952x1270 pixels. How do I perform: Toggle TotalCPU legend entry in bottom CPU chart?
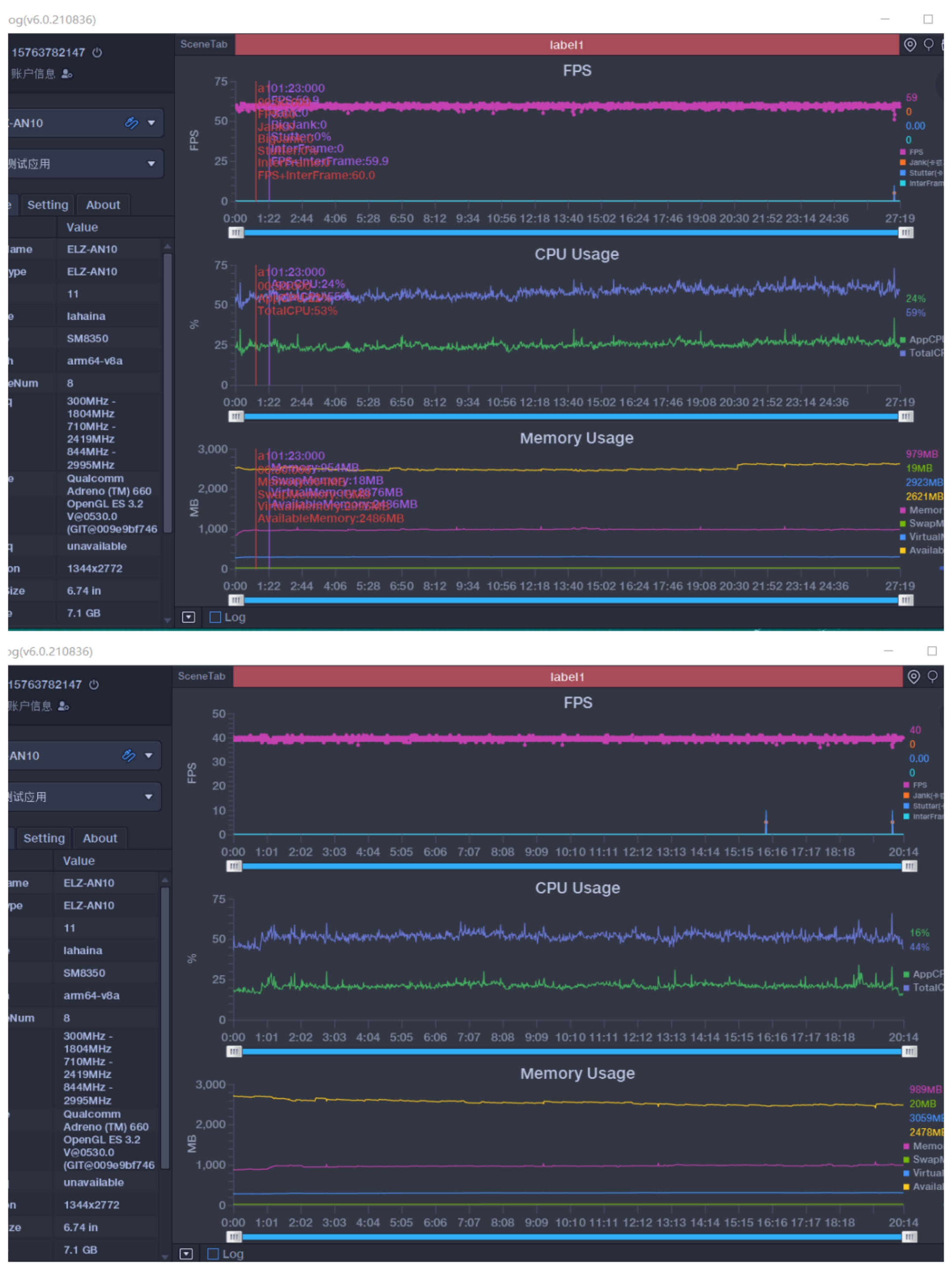click(x=924, y=987)
